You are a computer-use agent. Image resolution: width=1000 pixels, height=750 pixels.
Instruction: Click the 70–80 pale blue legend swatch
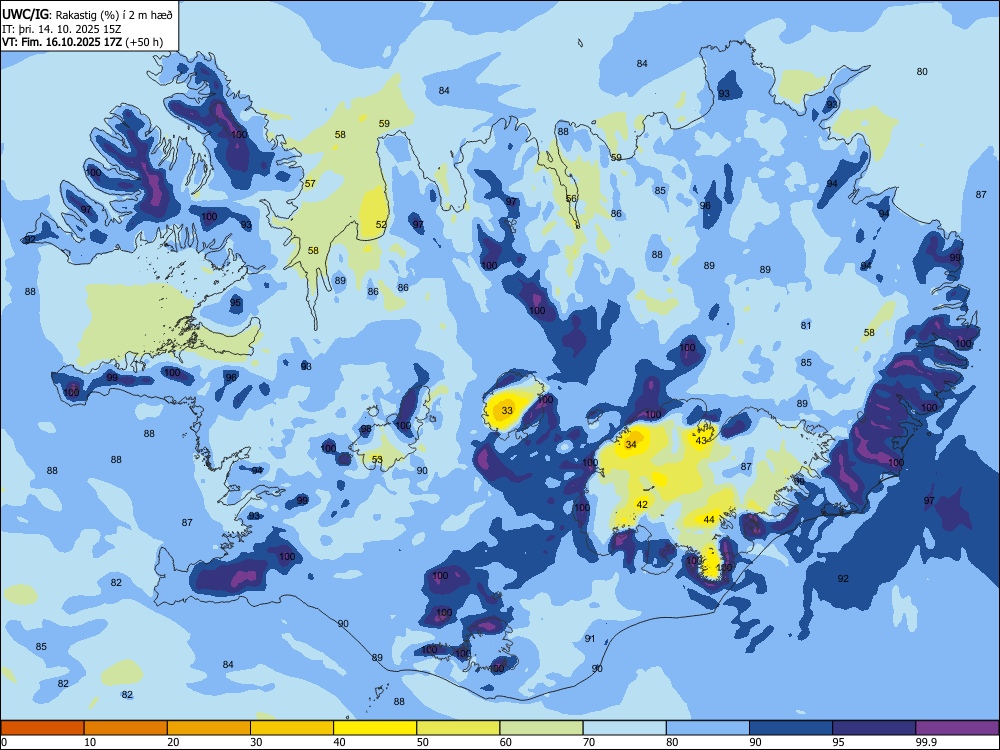pos(624,728)
